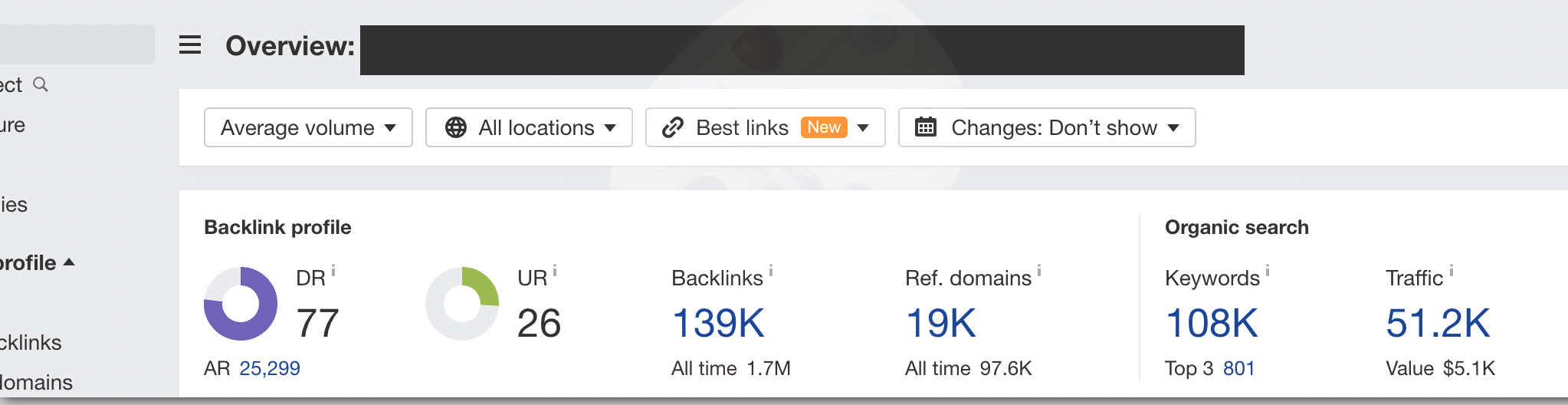The image size is (1568, 405).
Task: Click the Organic search heading
Action: click(x=1237, y=227)
